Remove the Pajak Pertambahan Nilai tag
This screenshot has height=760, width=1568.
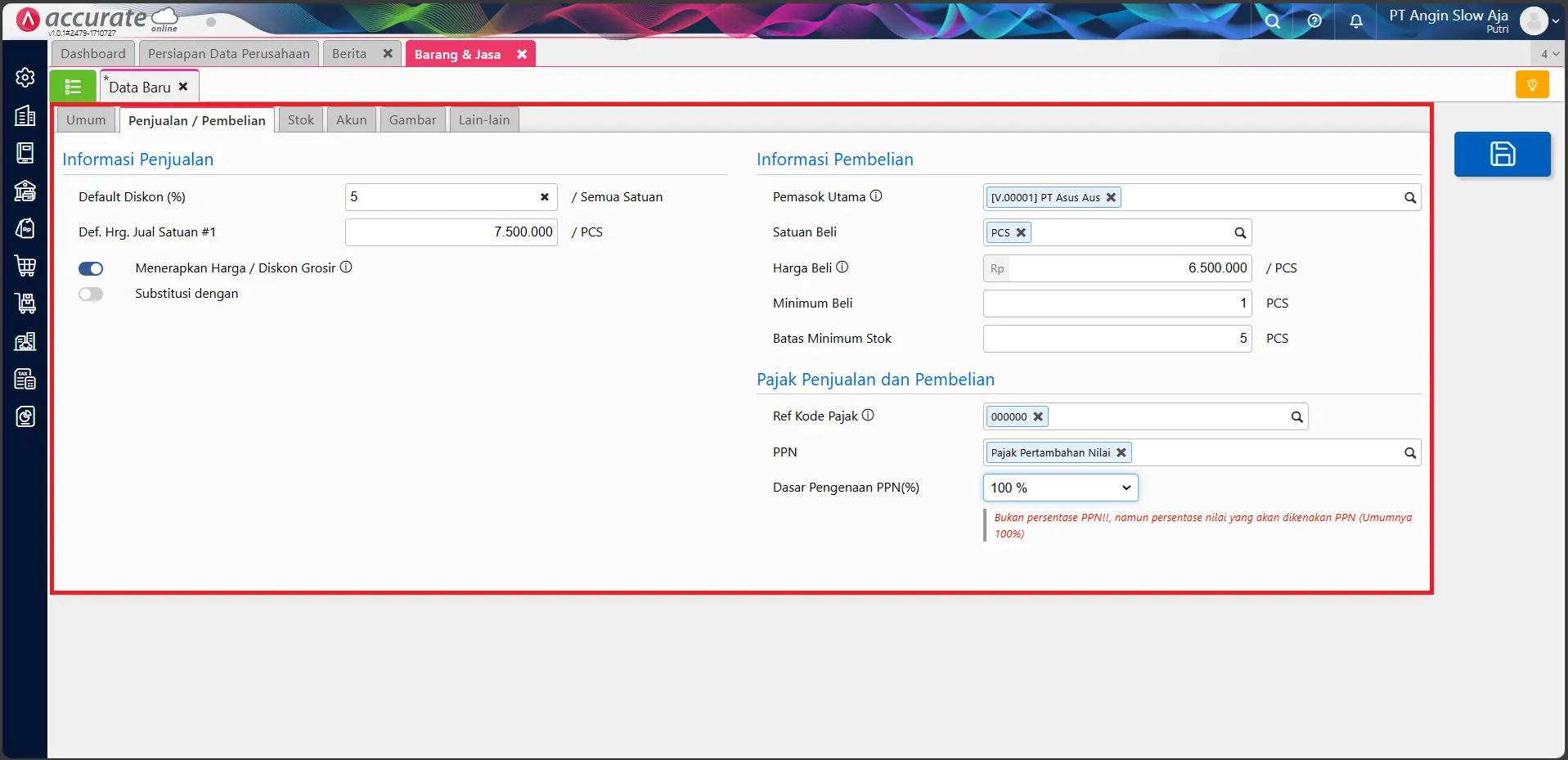(1121, 452)
